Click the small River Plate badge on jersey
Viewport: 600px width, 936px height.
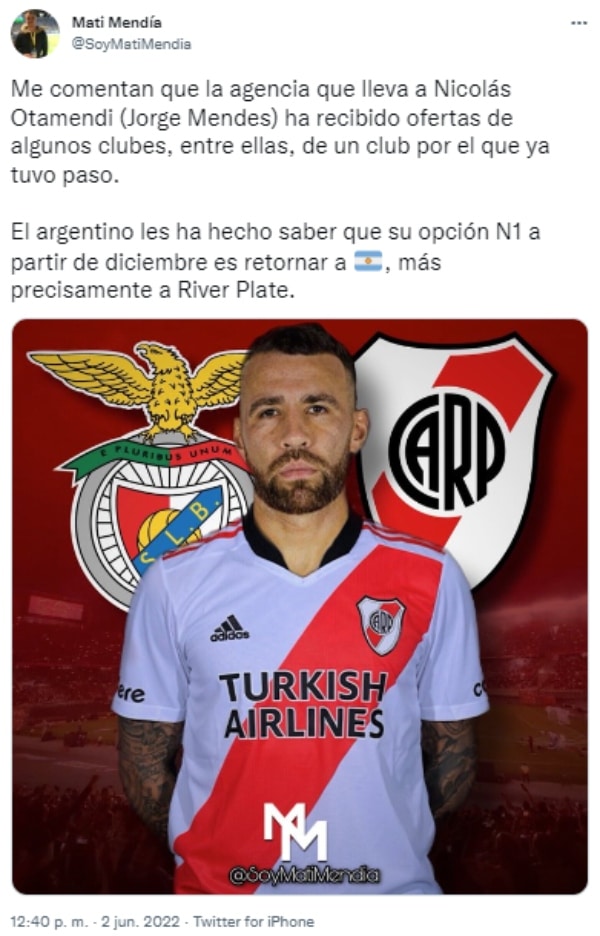click(381, 624)
